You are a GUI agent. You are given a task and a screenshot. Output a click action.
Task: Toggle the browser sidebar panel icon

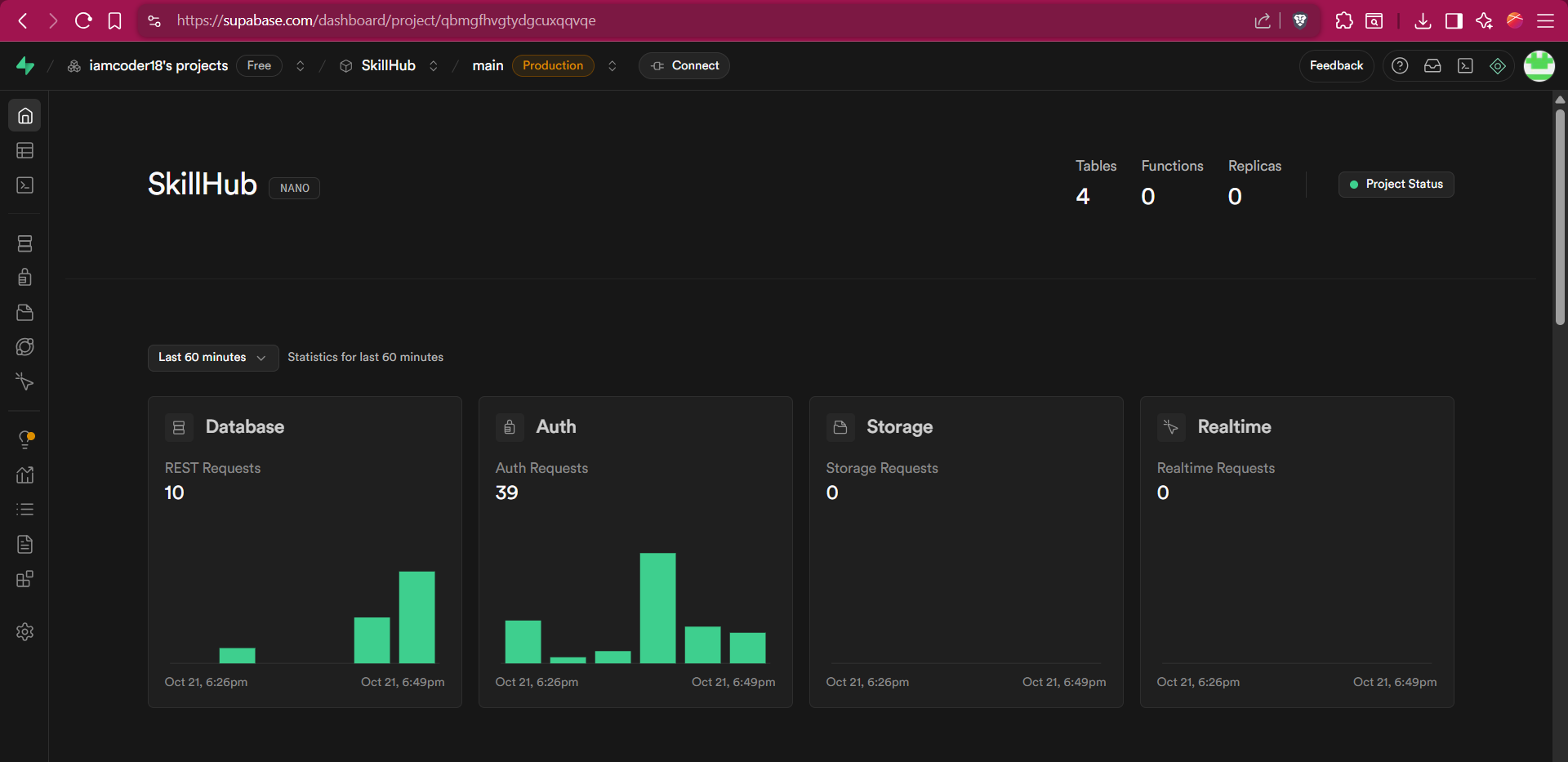pos(1454,20)
